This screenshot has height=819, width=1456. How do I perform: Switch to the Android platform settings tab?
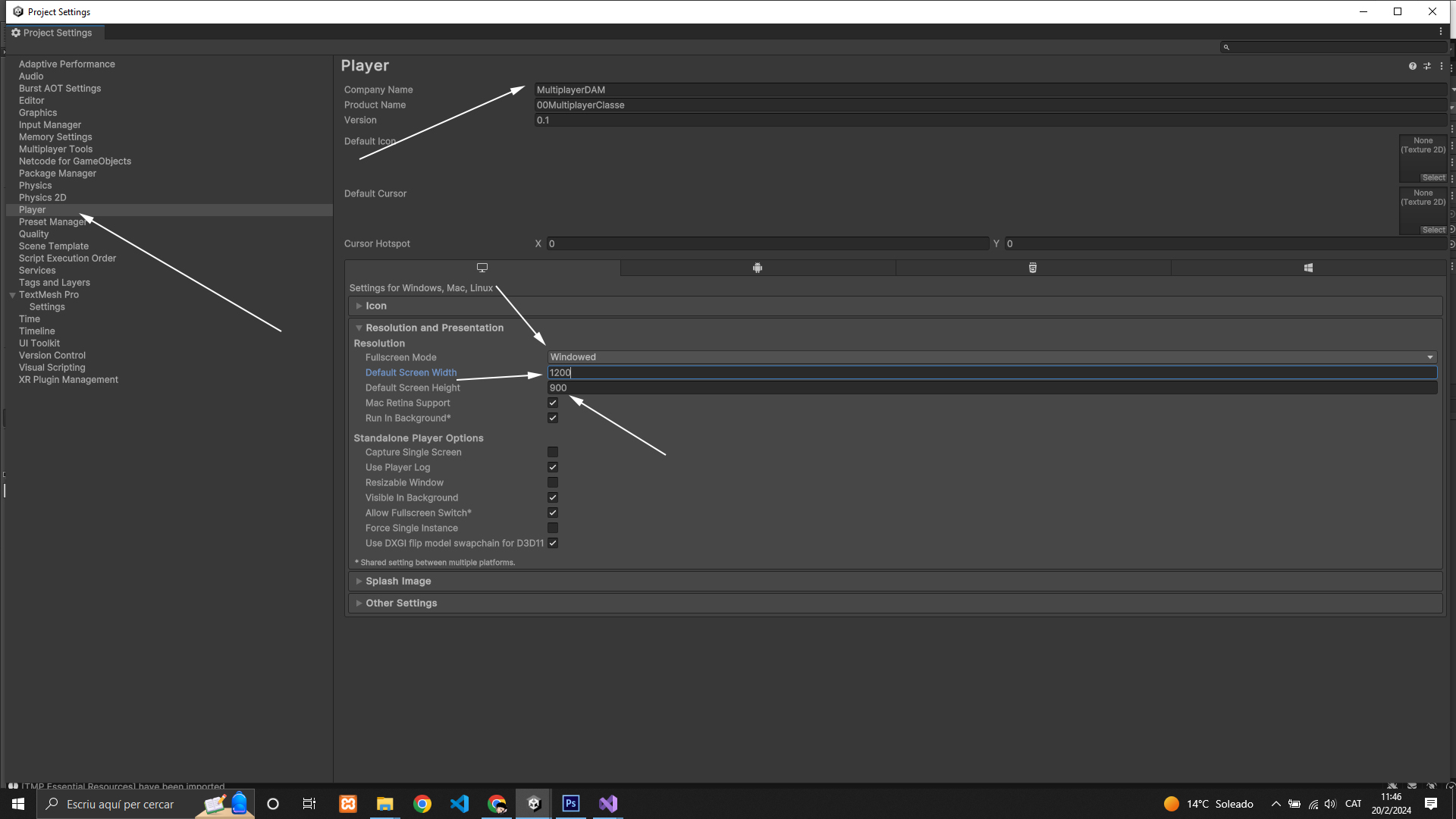click(757, 268)
